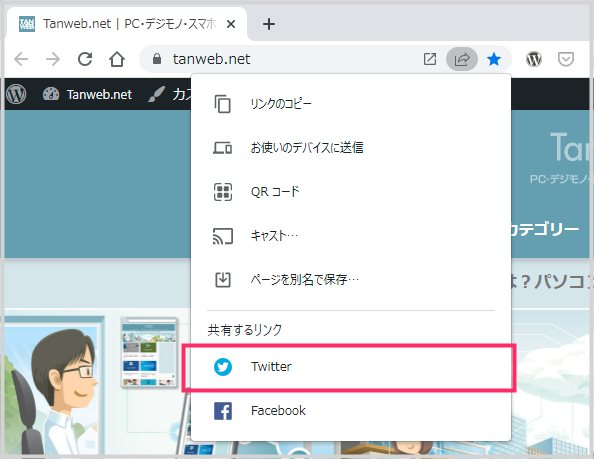The height and width of the screenshot is (459, 594).
Task: Choose リンクのコピー from share menu
Action: [351, 104]
